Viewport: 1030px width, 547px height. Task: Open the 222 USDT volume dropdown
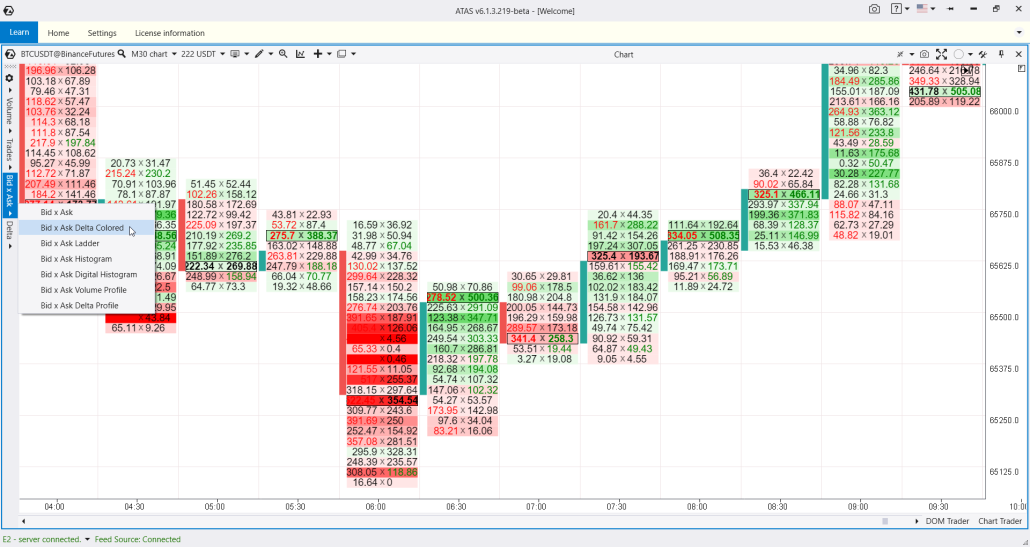pos(204,54)
